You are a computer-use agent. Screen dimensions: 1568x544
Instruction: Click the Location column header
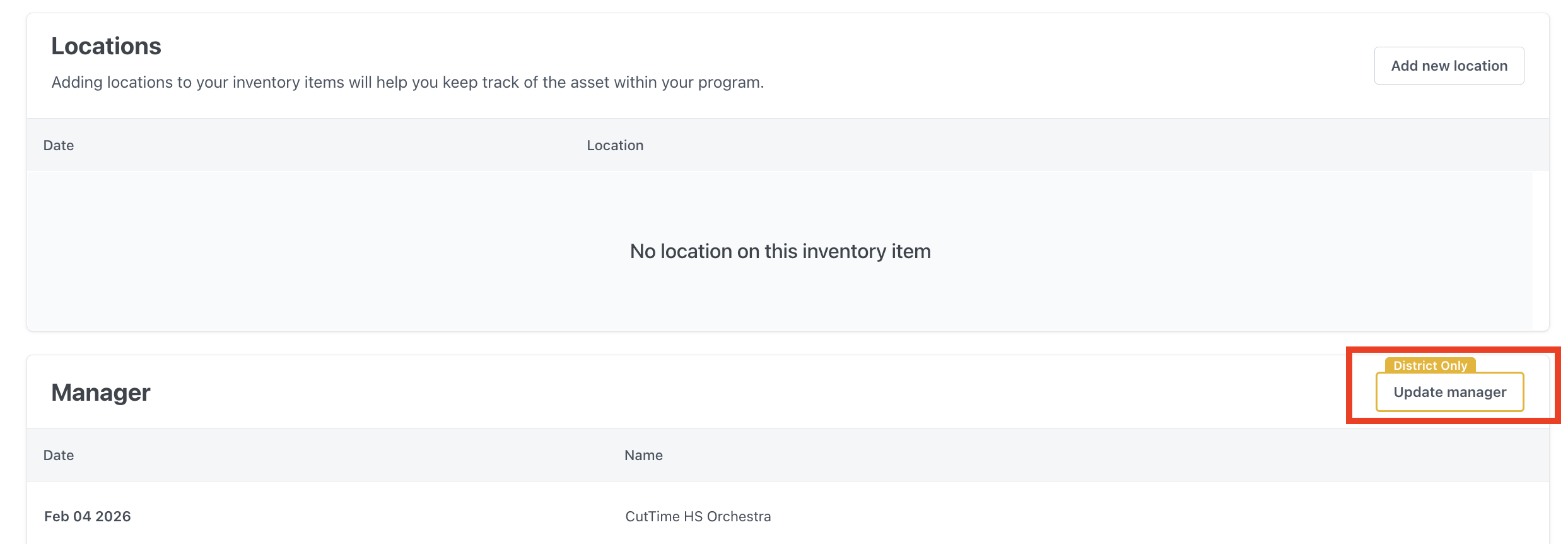tap(615, 145)
